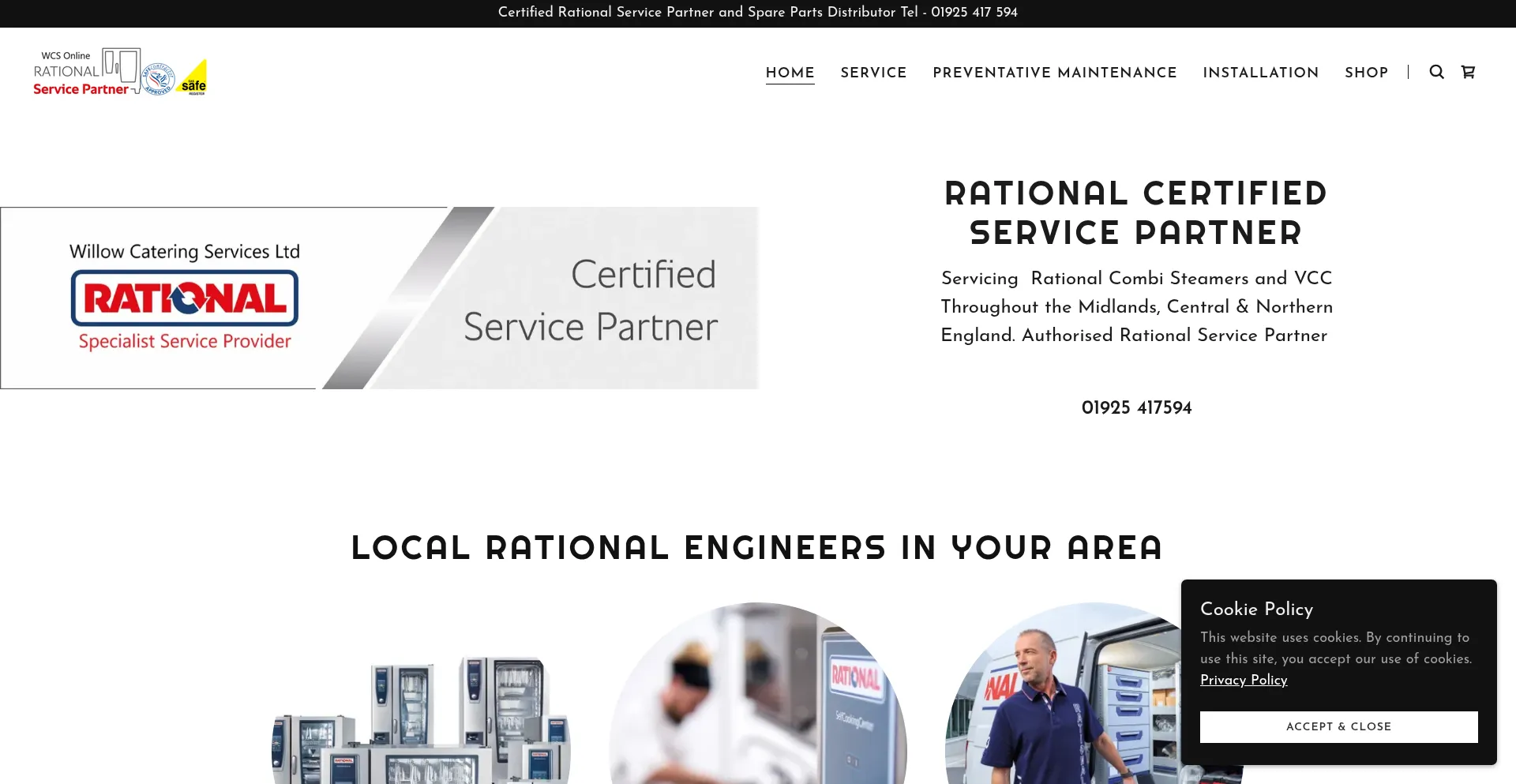Click the Servicing Rational Combi Steamers paragraph
1516x784 pixels.
(x=1136, y=306)
